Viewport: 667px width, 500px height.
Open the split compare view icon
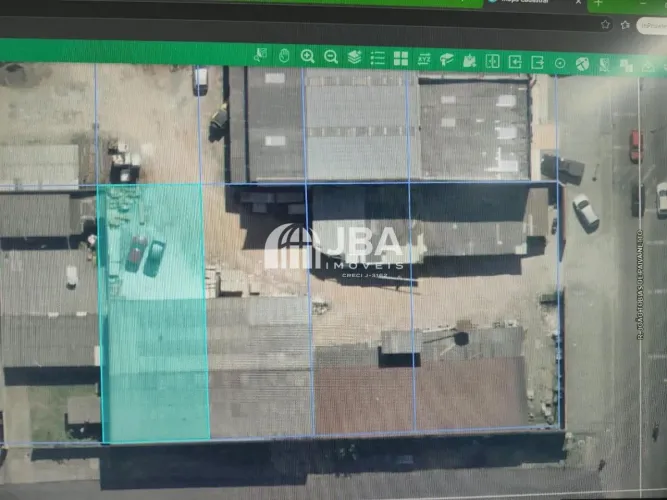[x=492, y=61]
